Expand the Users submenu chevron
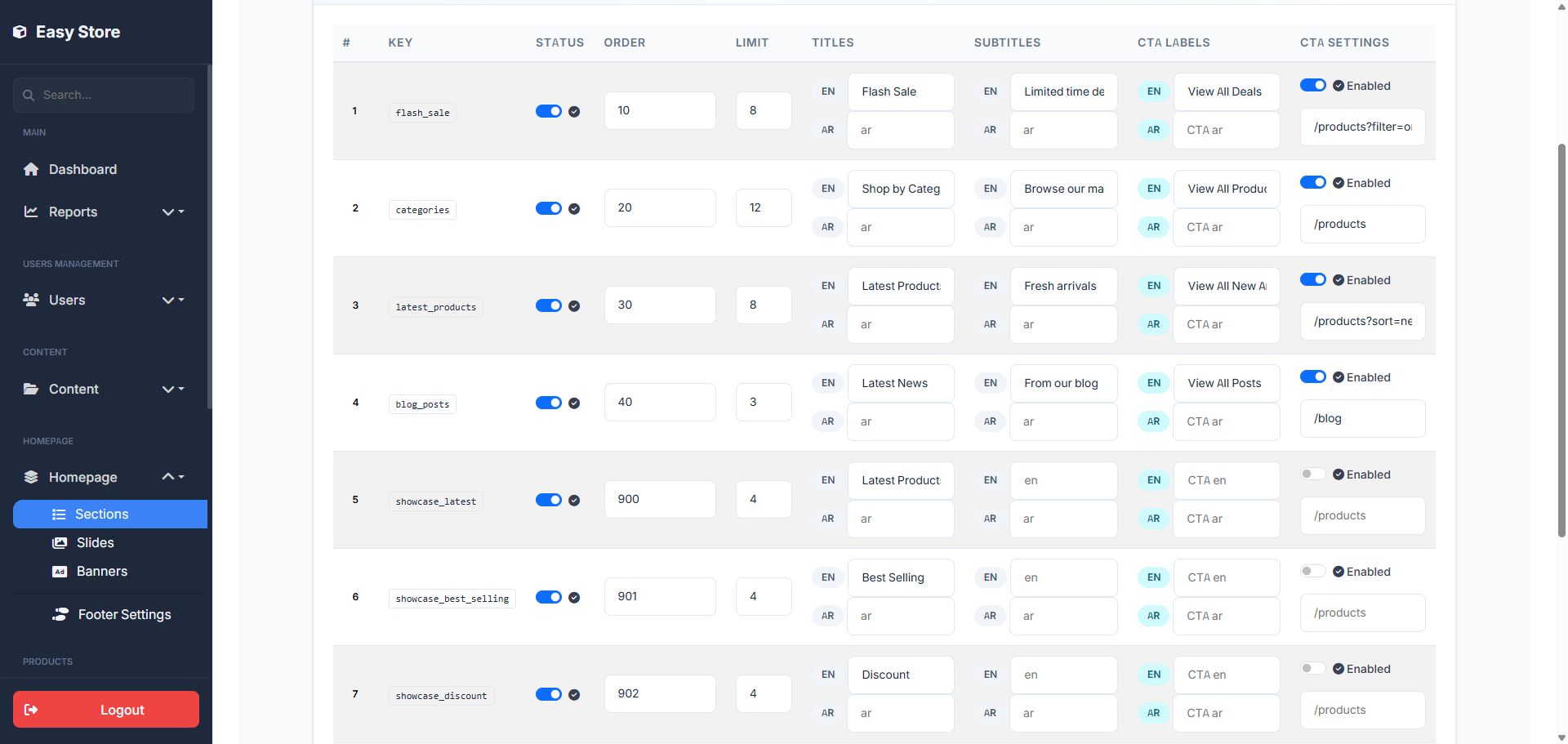 pyautogui.click(x=171, y=300)
